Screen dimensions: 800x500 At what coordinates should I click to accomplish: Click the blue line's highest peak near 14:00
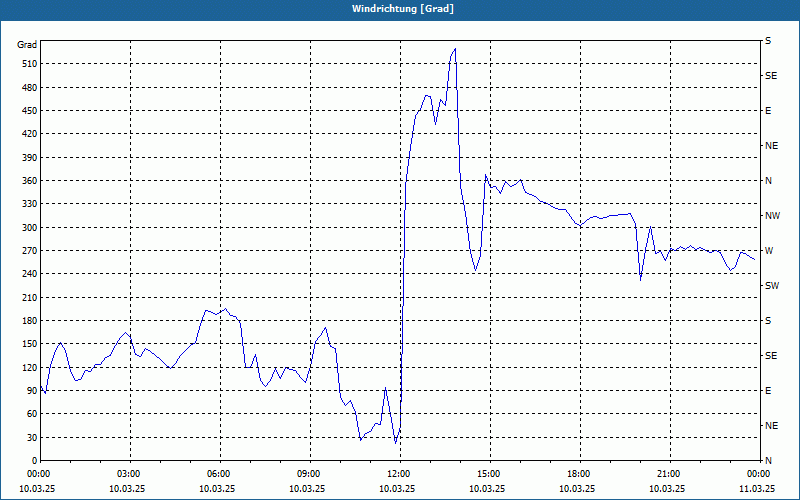pos(455,49)
